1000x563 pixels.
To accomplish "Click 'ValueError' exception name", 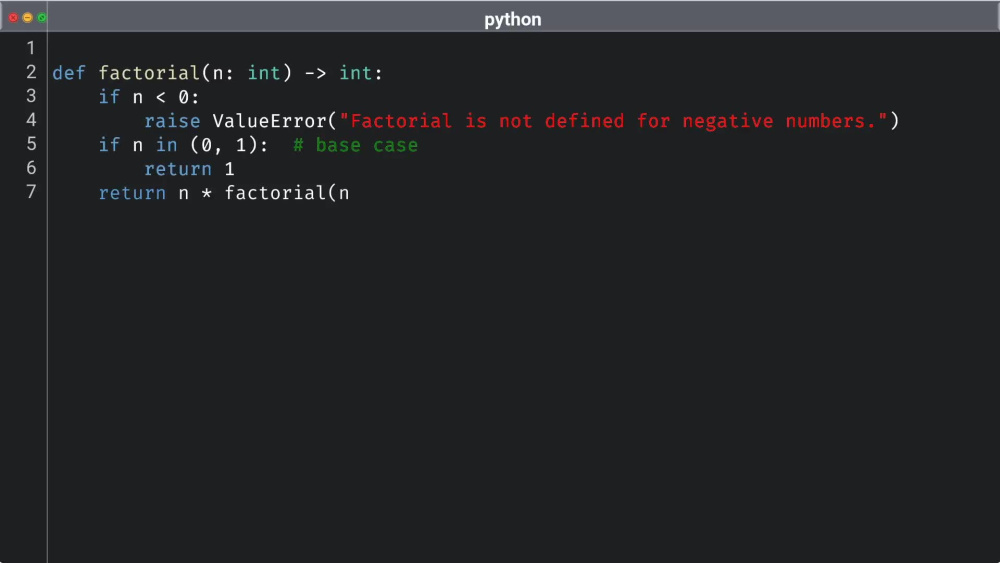I will click(269, 121).
